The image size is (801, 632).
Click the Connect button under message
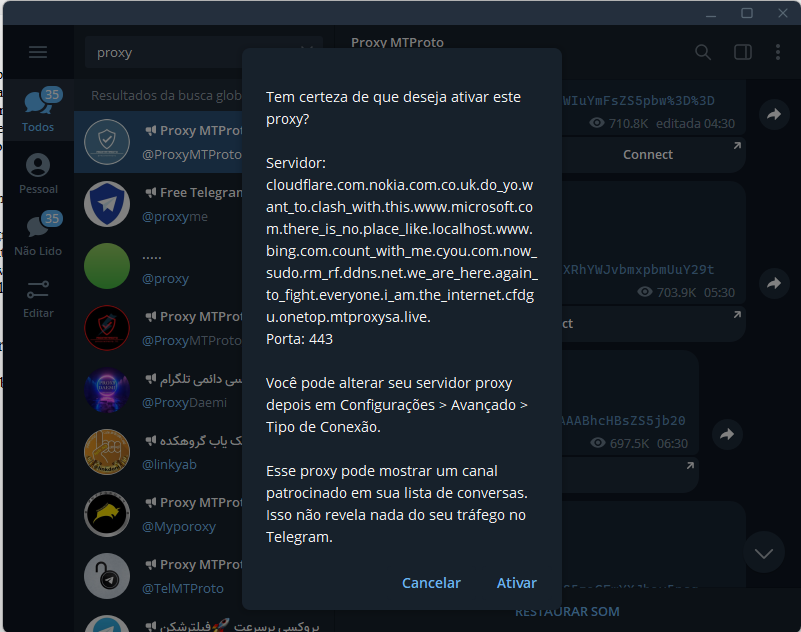pyautogui.click(x=648, y=155)
